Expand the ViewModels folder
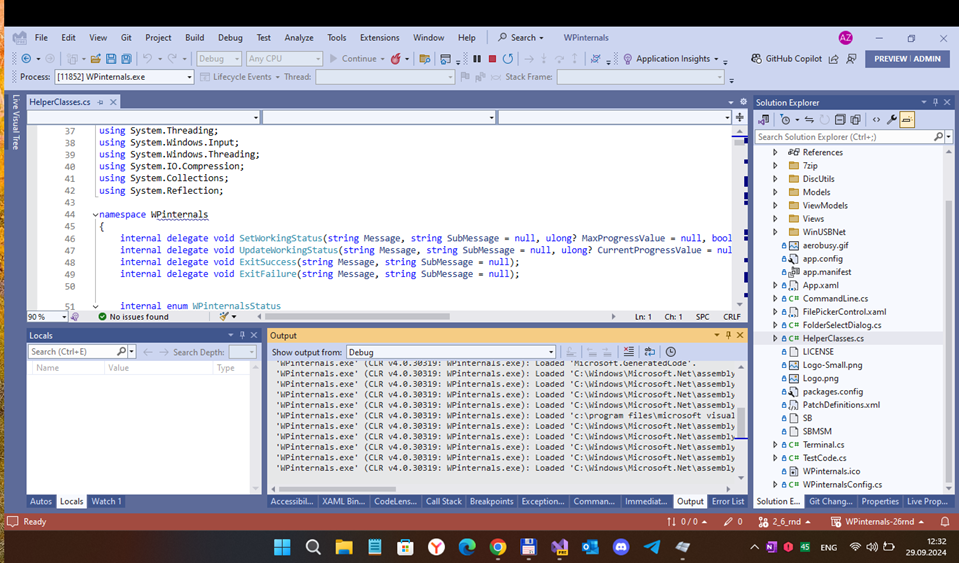This screenshot has width=959, height=563. 776,205
